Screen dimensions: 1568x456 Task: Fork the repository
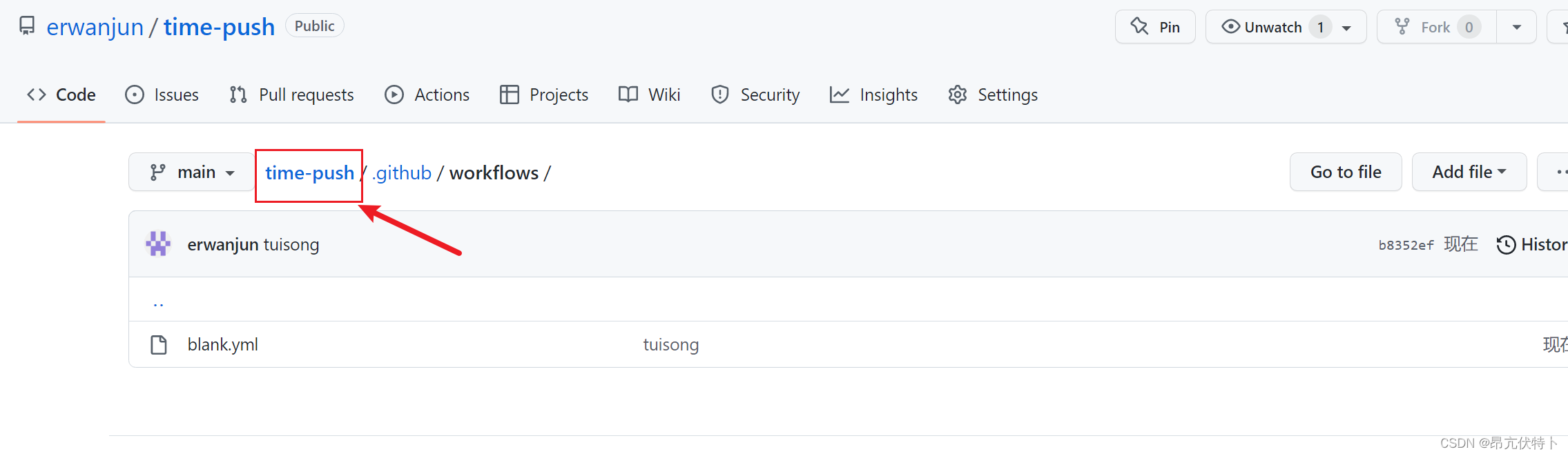pos(1437,27)
